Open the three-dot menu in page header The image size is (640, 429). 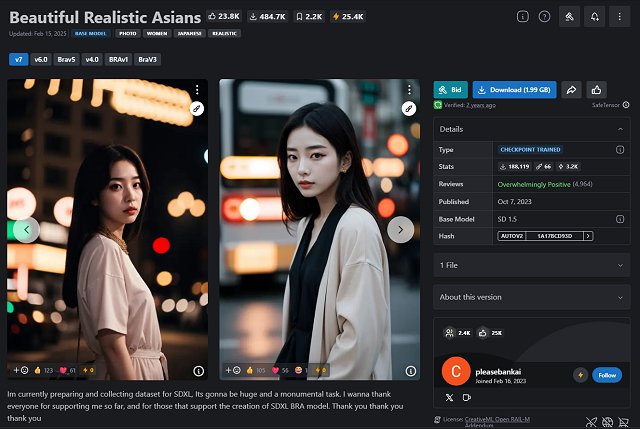point(622,17)
